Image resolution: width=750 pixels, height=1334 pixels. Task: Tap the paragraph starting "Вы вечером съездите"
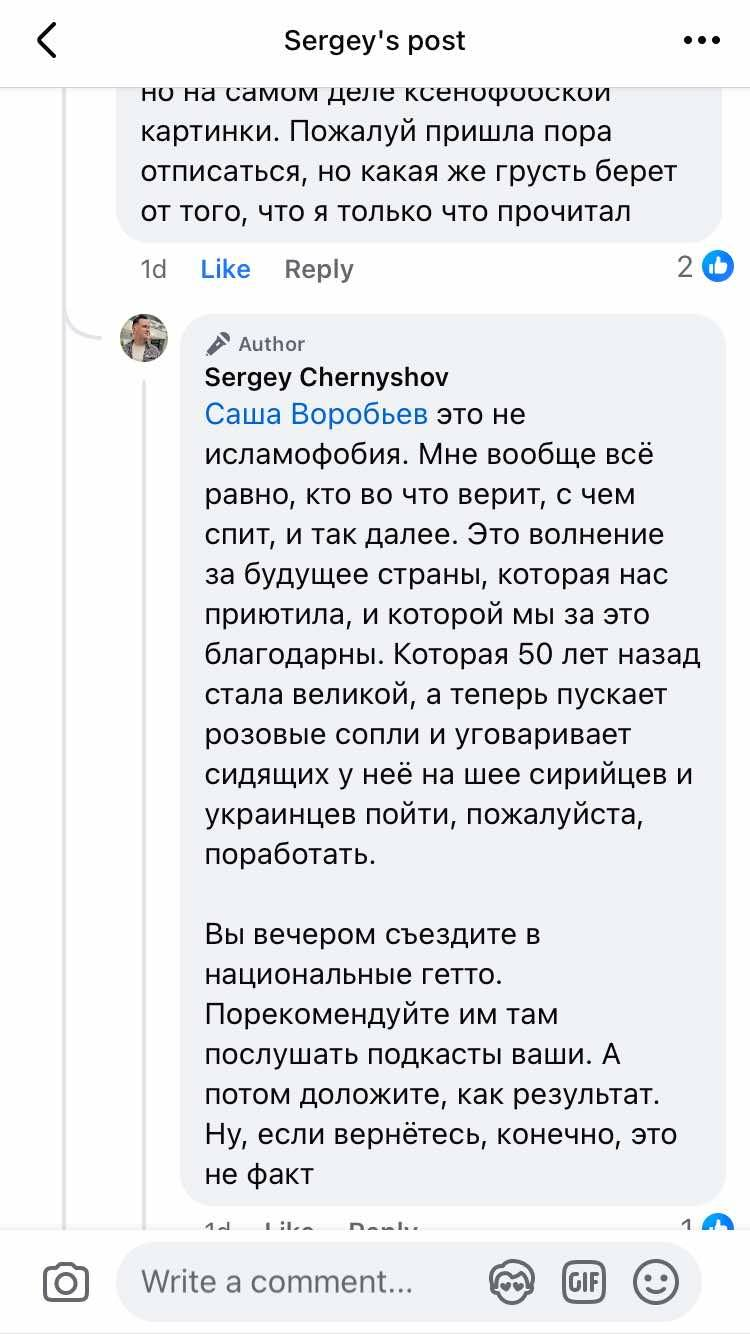pyautogui.click(x=440, y=1054)
